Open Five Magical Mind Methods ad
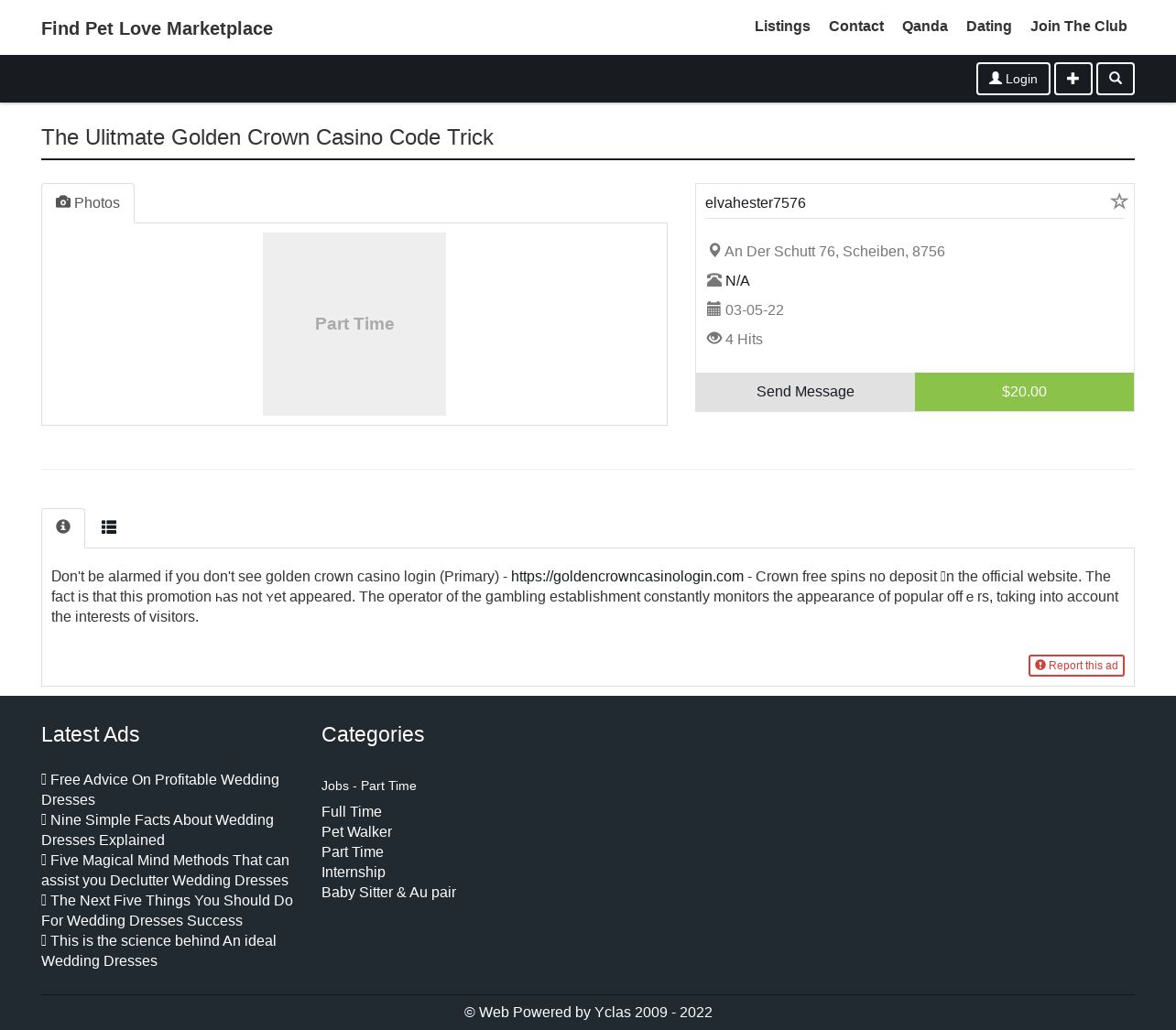The width and height of the screenshot is (1176, 1030). point(165,870)
